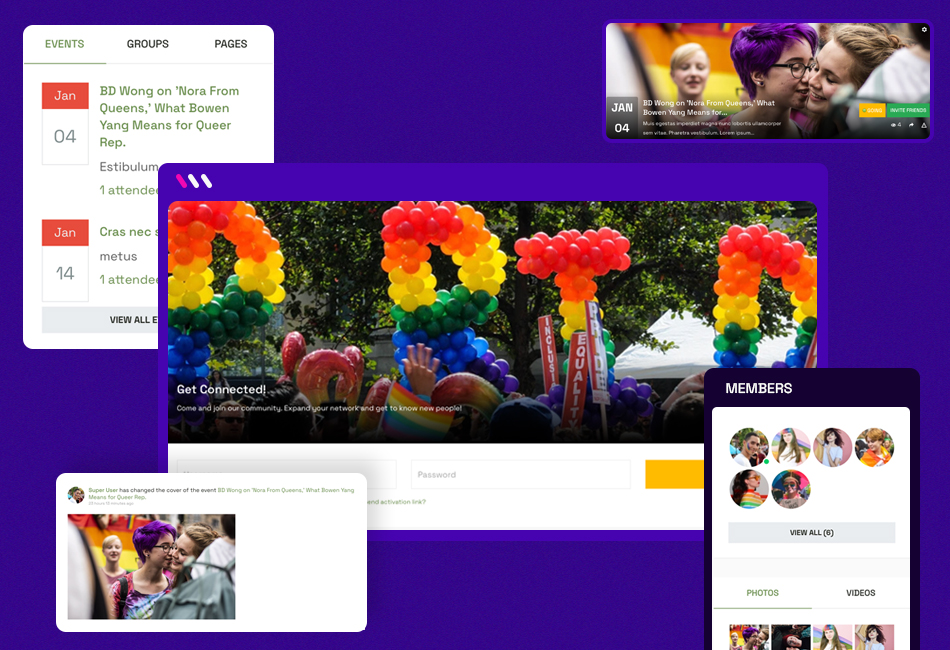
Task: Click the Jan 14 date box in the events list
Action: point(65,260)
